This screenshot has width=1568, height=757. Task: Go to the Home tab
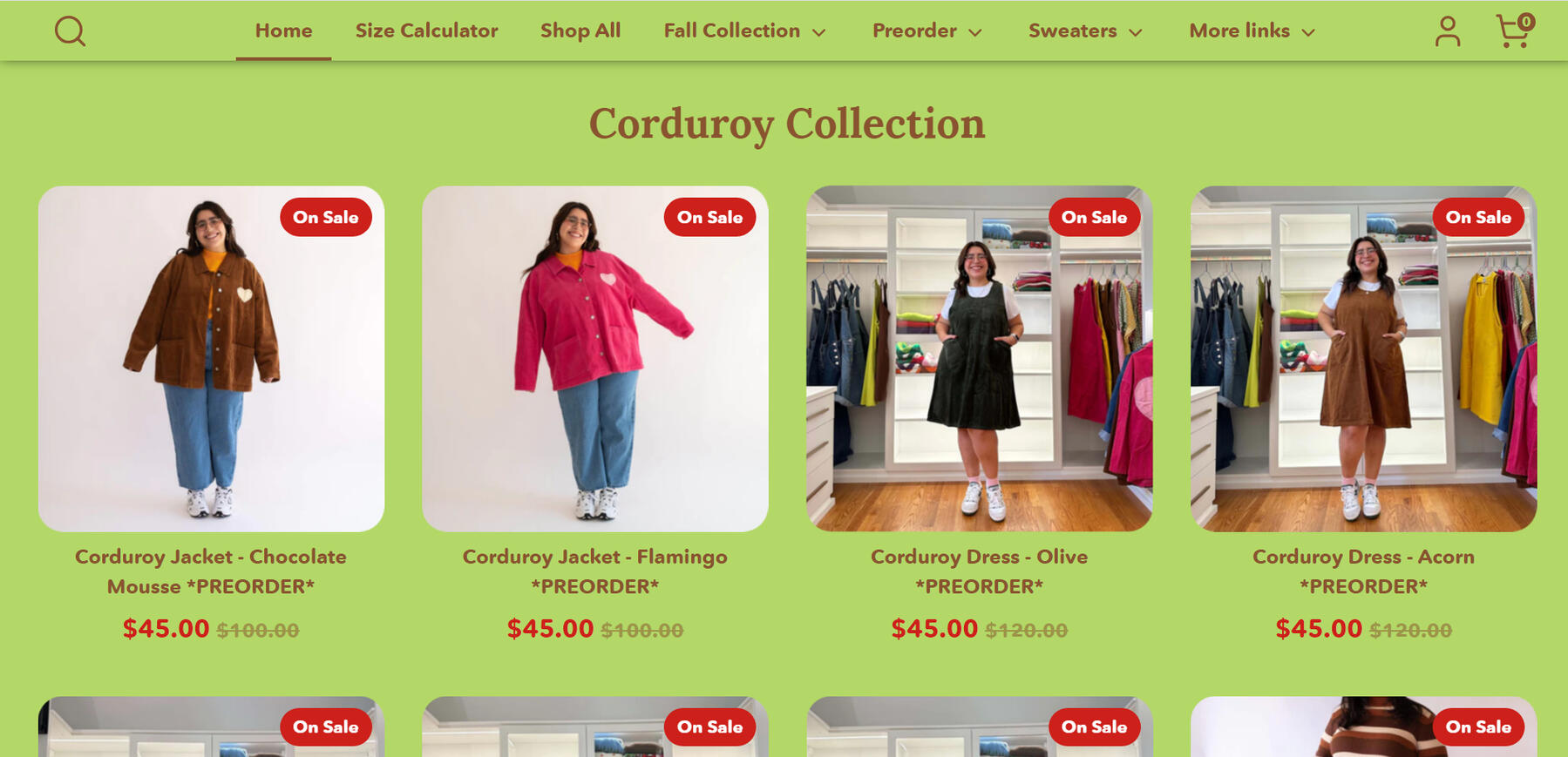(x=283, y=31)
